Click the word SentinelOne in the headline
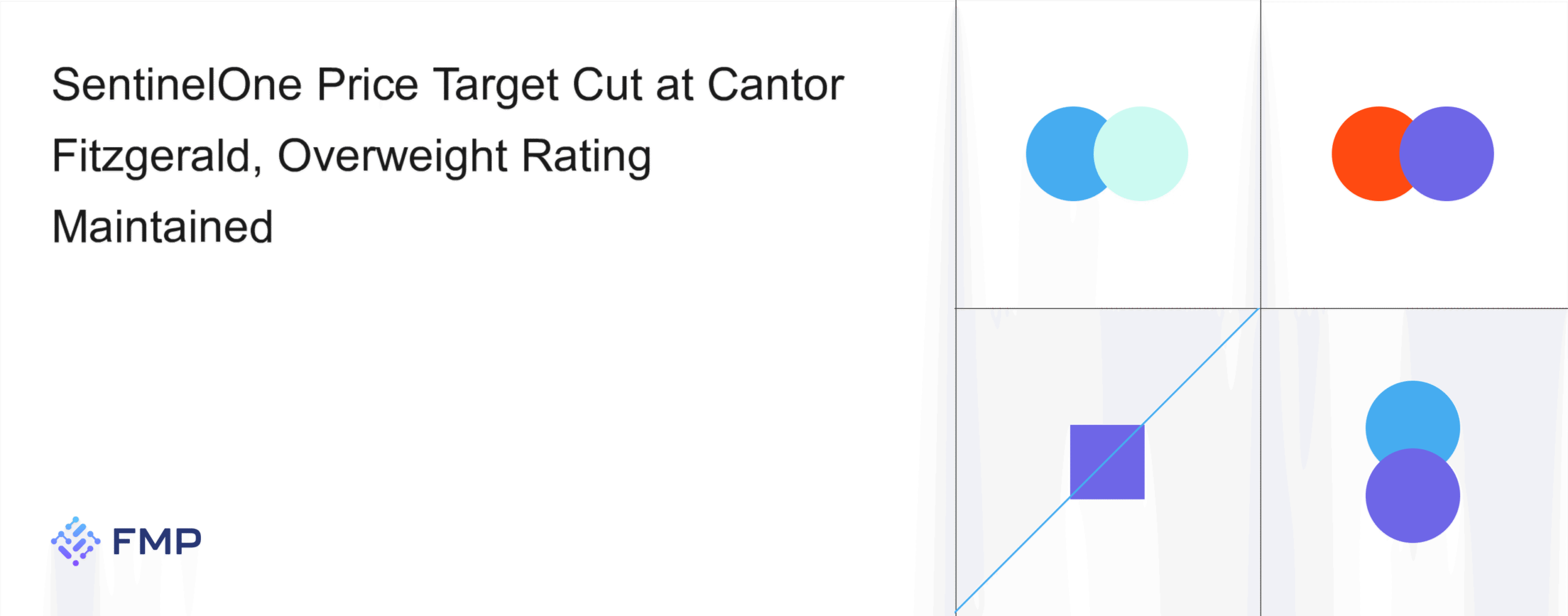 click(177, 85)
